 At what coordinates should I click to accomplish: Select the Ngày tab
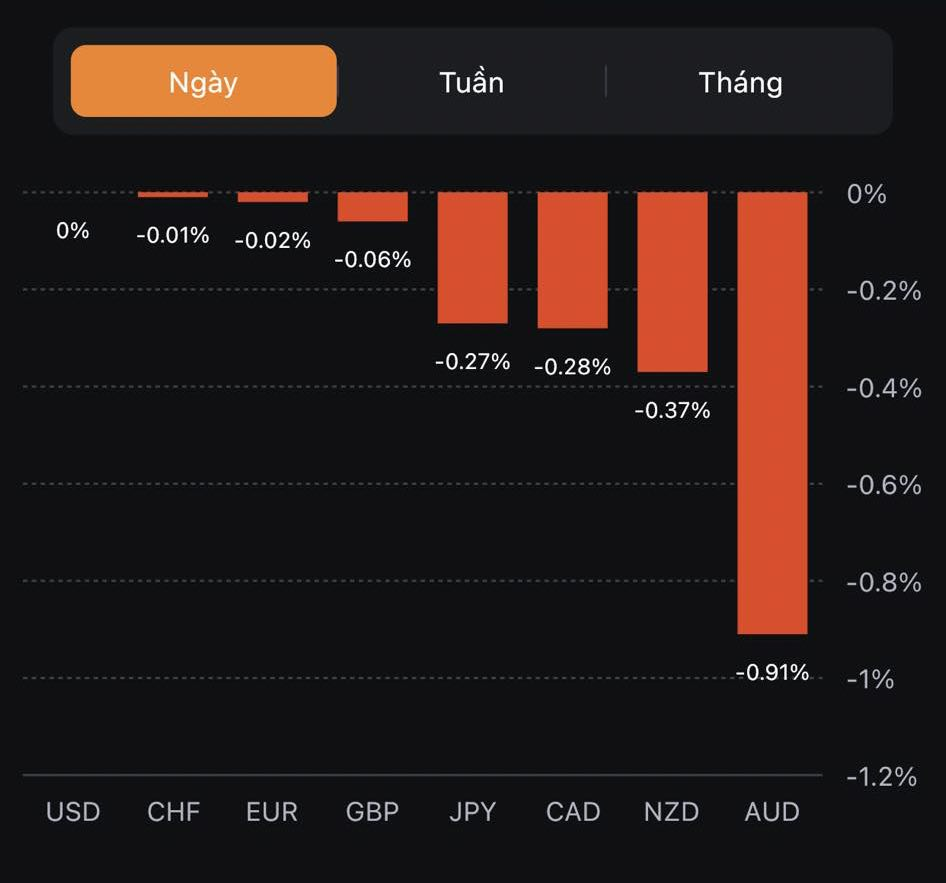(x=203, y=81)
